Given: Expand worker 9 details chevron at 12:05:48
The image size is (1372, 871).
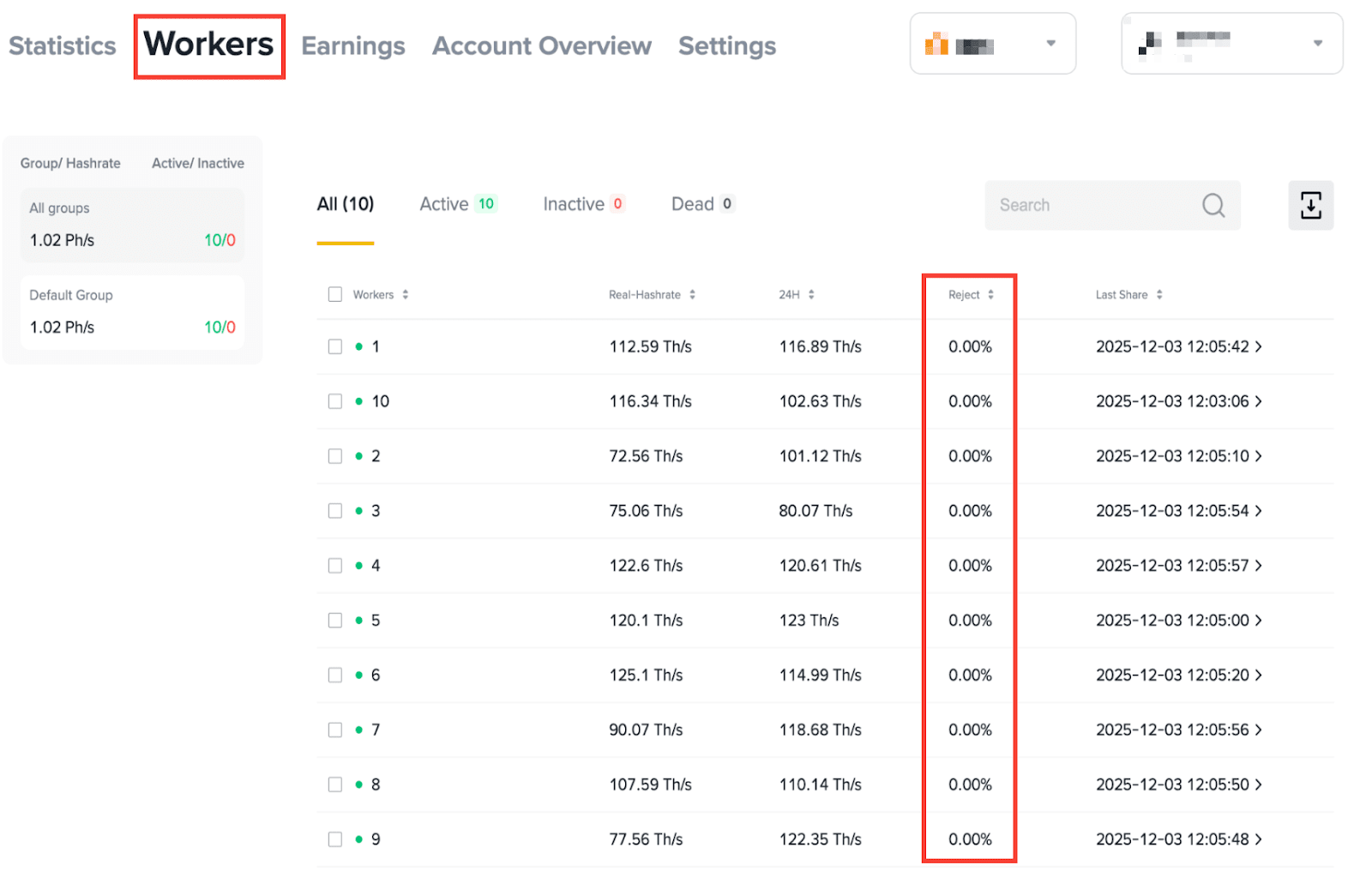Looking at the screenshot, I should (x=1259, y=839).
